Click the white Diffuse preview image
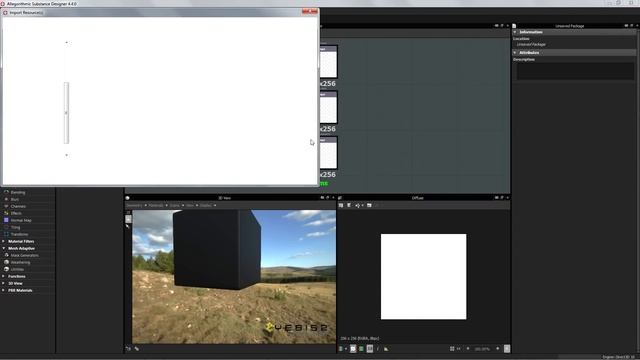This screenshot has width=640, height=360. tap(423, 276)
